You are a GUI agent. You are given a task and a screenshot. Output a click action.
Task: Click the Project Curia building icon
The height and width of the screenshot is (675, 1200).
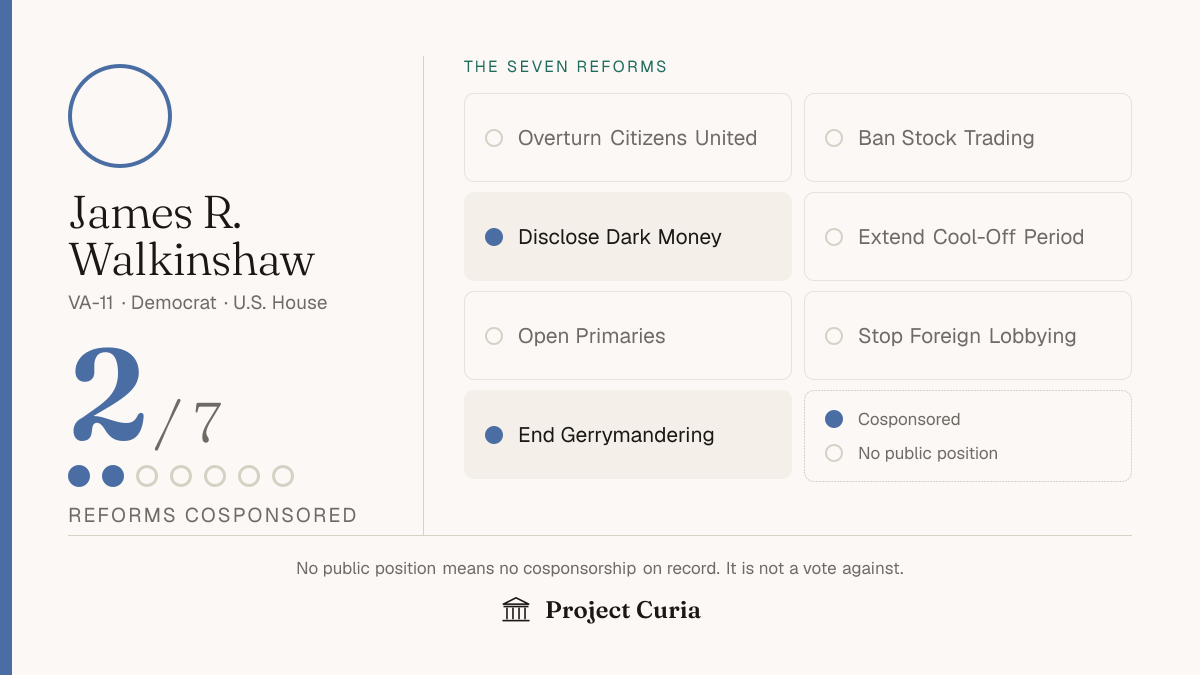(516, 610)
